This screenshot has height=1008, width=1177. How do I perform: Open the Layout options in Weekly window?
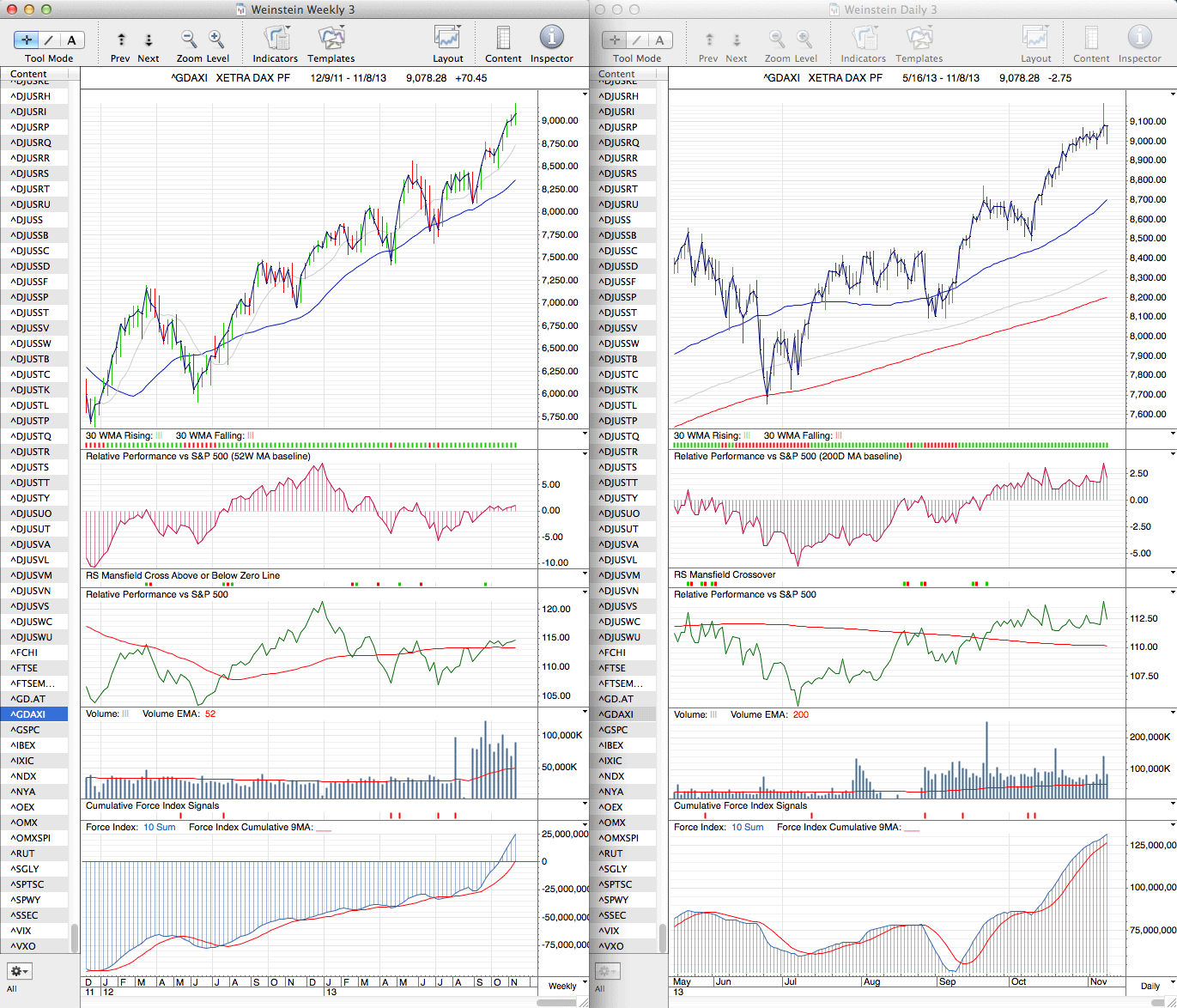tap(447, 39)
